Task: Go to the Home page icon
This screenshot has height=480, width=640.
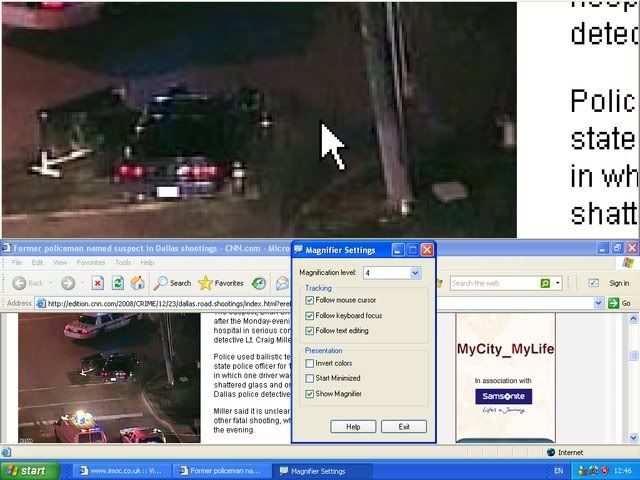Action: click(138, 283)
